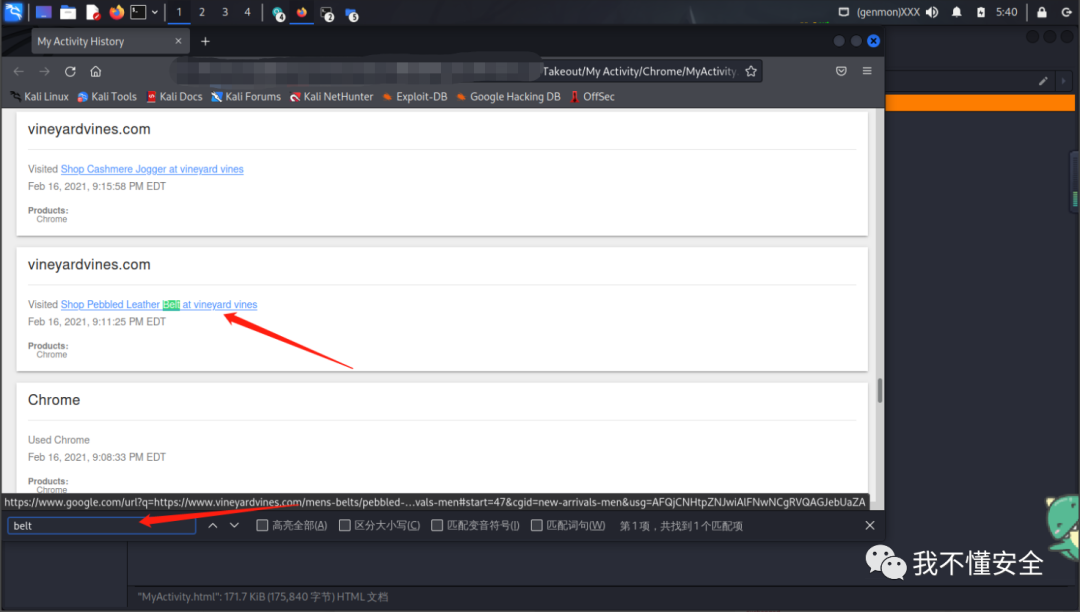This screenshot has height=612, width=1080.
Task: Open the Firefox hamburger menu
Action: [x=867, y=72]
